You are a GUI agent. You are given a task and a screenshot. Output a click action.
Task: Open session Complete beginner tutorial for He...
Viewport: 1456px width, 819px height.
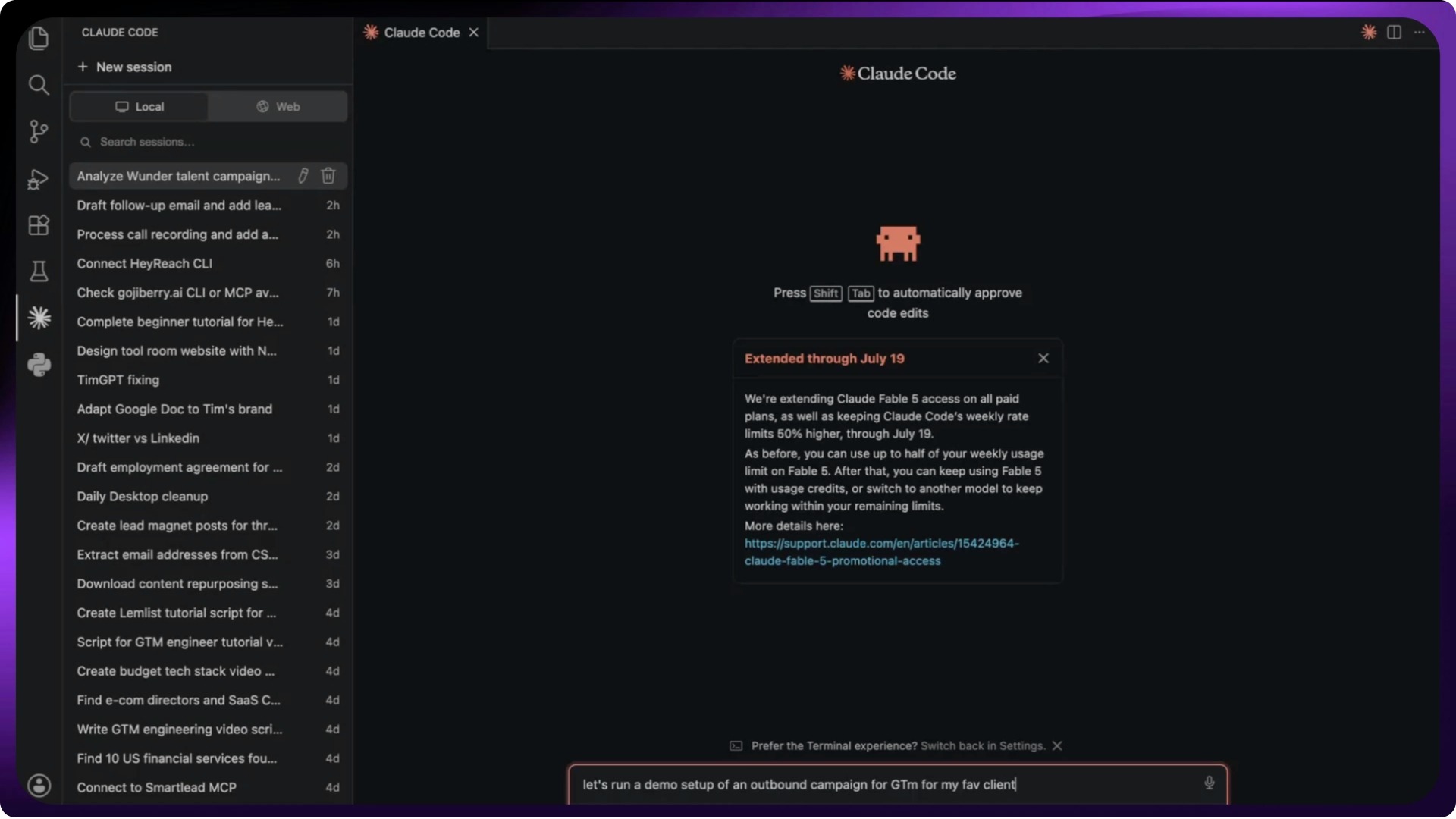tap(209, 322)
